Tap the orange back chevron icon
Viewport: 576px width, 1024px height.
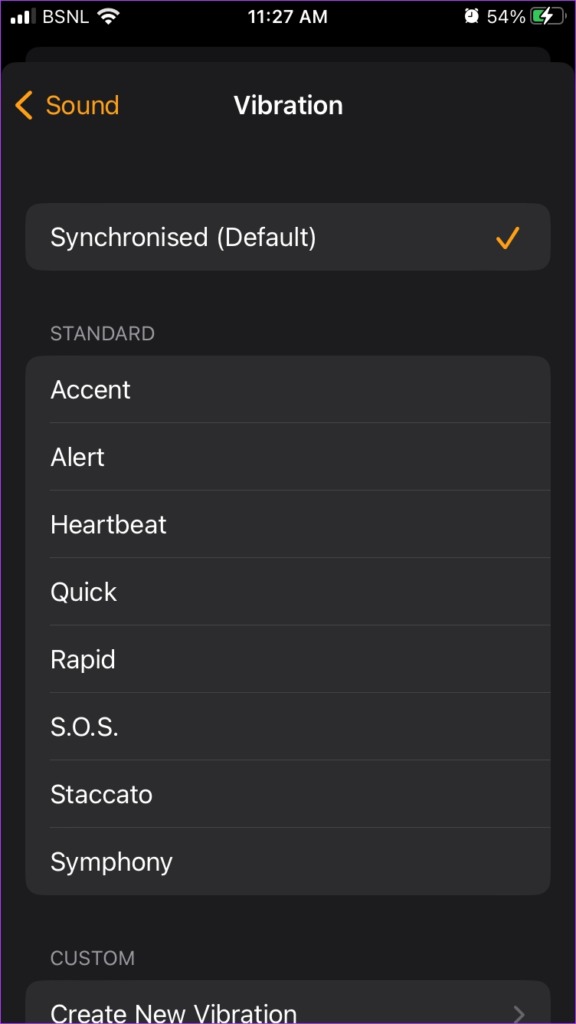click(x=24, y=106)
